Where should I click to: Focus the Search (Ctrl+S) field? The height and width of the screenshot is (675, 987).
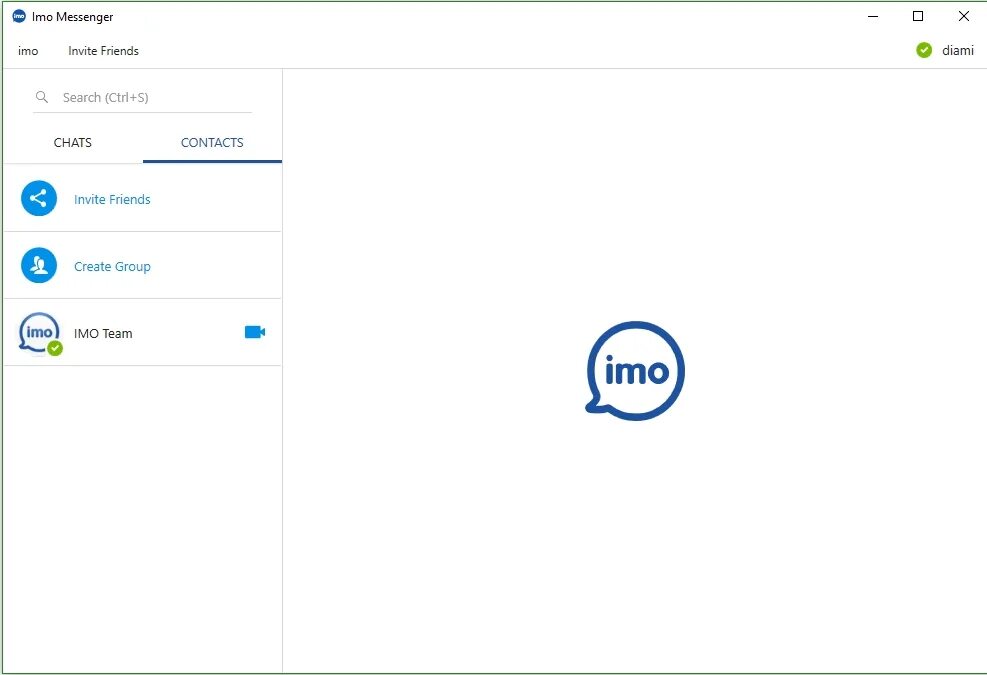(x=142, y=98)
